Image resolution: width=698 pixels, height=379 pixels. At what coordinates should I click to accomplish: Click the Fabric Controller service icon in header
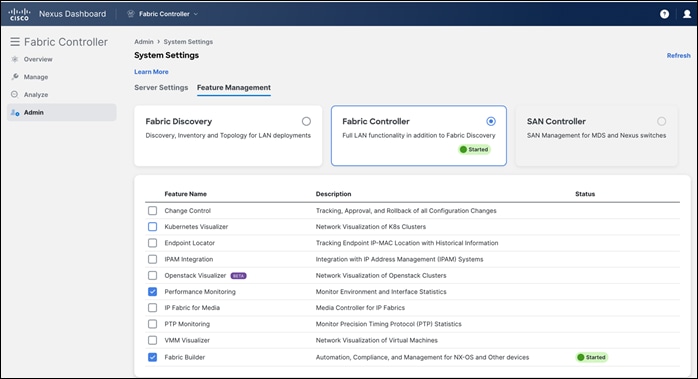click(x=131, y=14)
